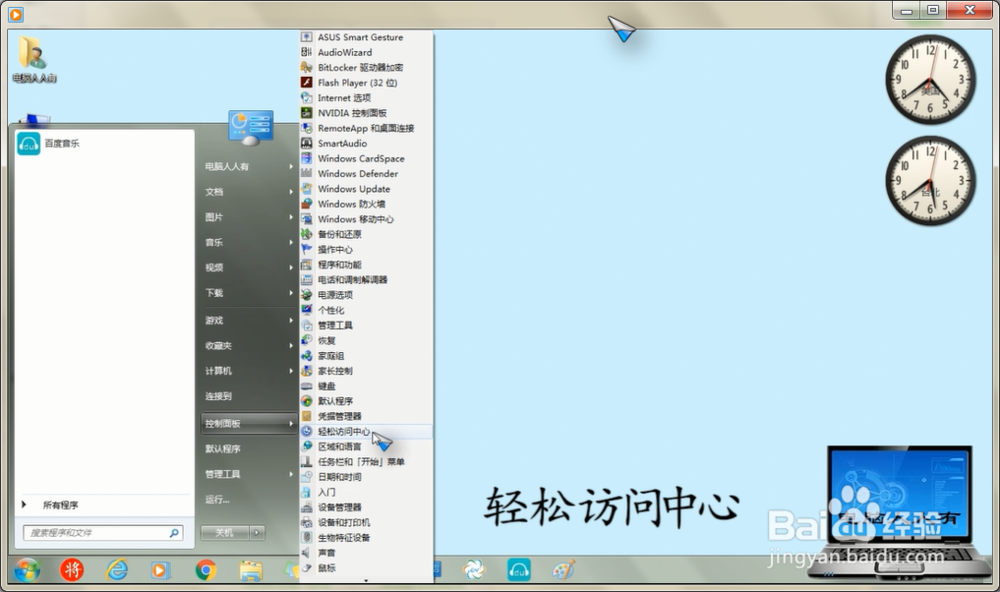Click the Windows Start orb
Image resolution: width=1000 pixels, height=592 pixels.
(x=27, y=569)
